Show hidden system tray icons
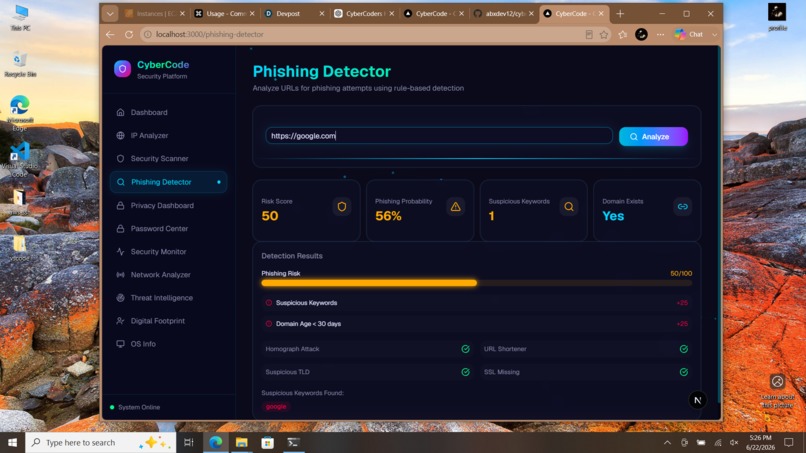Viewport: 806px width, 453px height. click(667, 442)
